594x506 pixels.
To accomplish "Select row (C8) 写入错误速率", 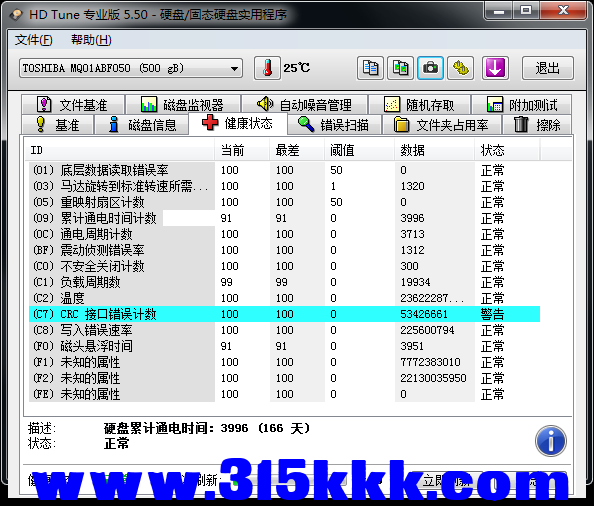I will click(x=284, y=330).
